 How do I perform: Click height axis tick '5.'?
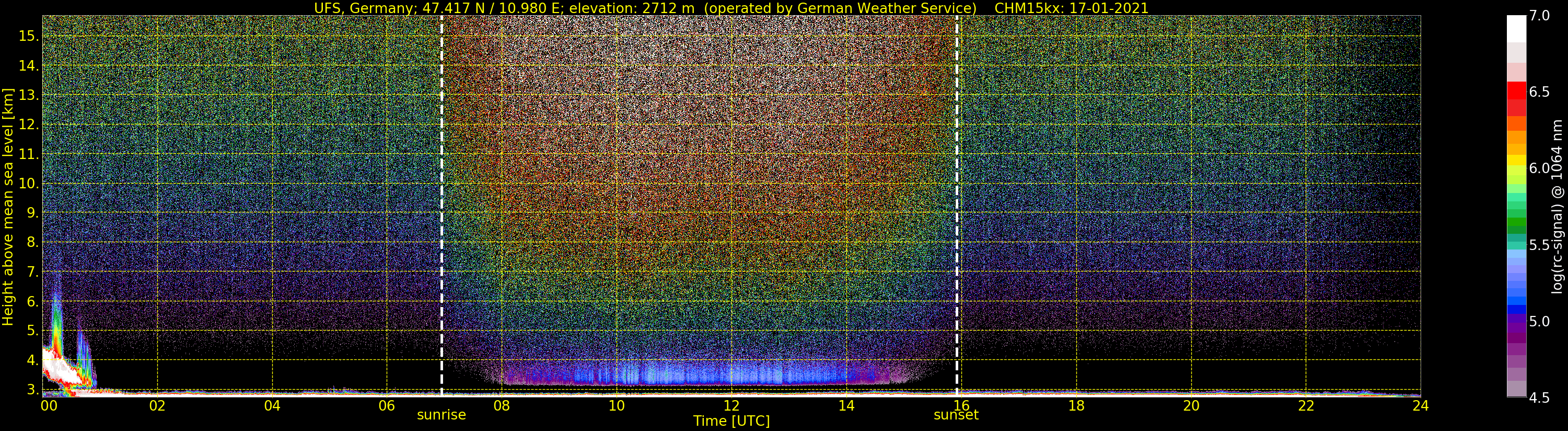click(x=32, y=331)
